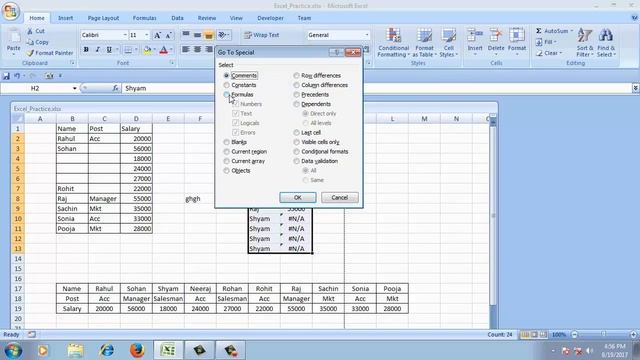Select the Precedents radio option
640x360 pixels.
coord(296,94)
